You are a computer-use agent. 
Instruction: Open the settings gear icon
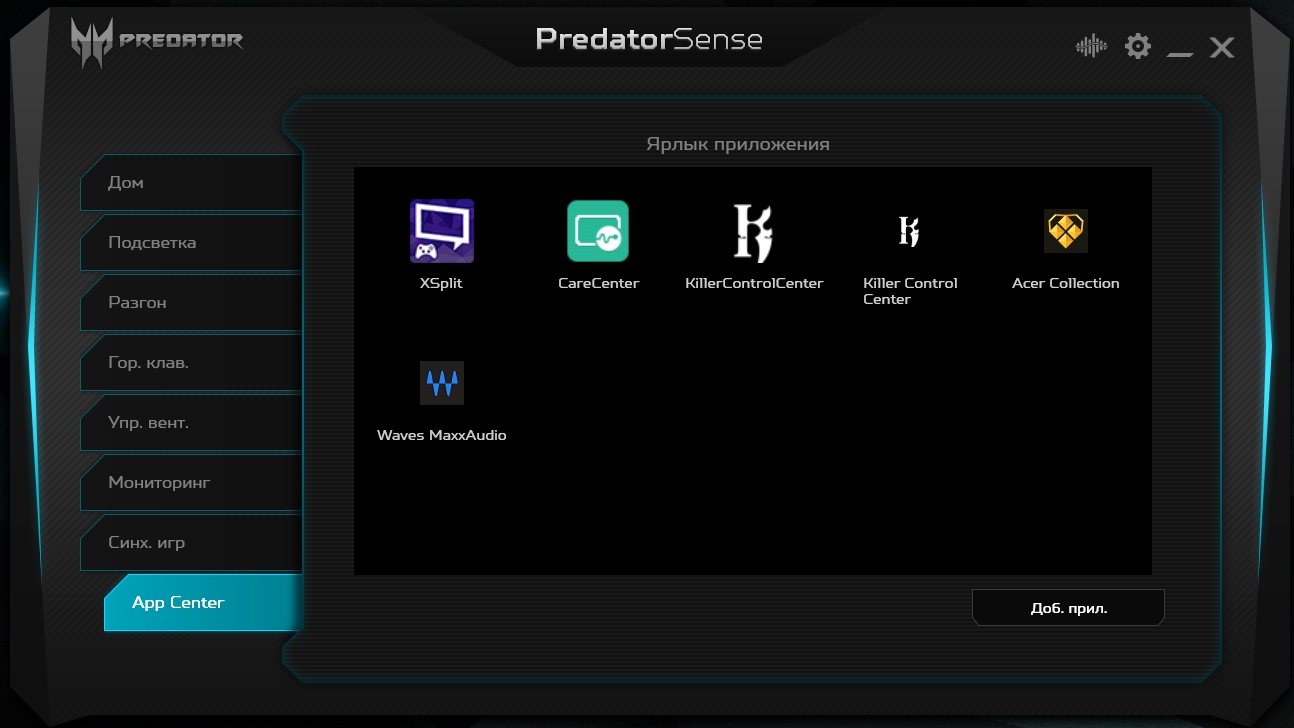(1138, 46)
